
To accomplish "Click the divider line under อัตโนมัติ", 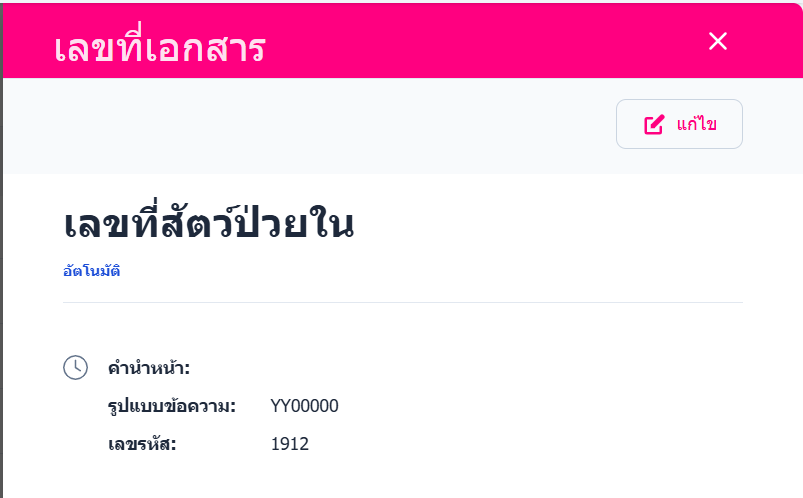I will pos(400,301).
